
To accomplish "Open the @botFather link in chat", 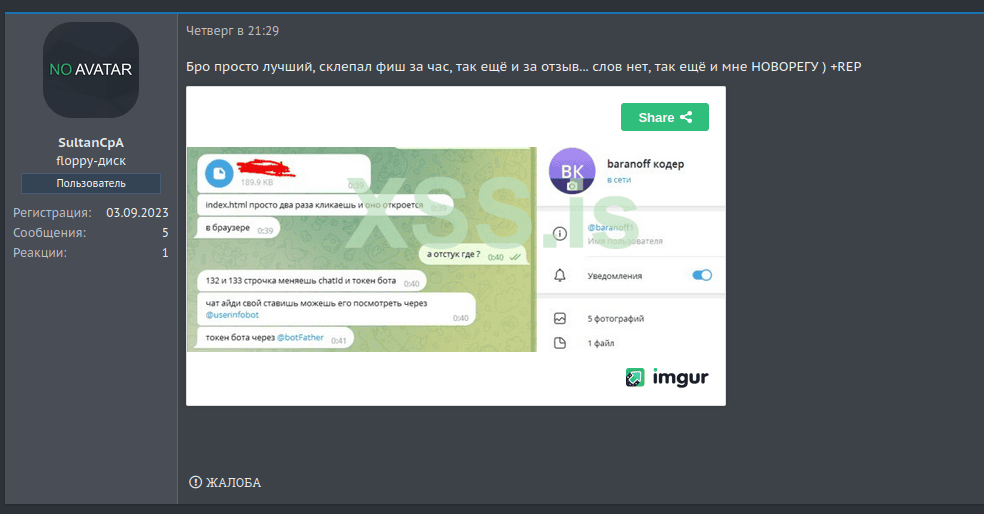I will point(300,338).
